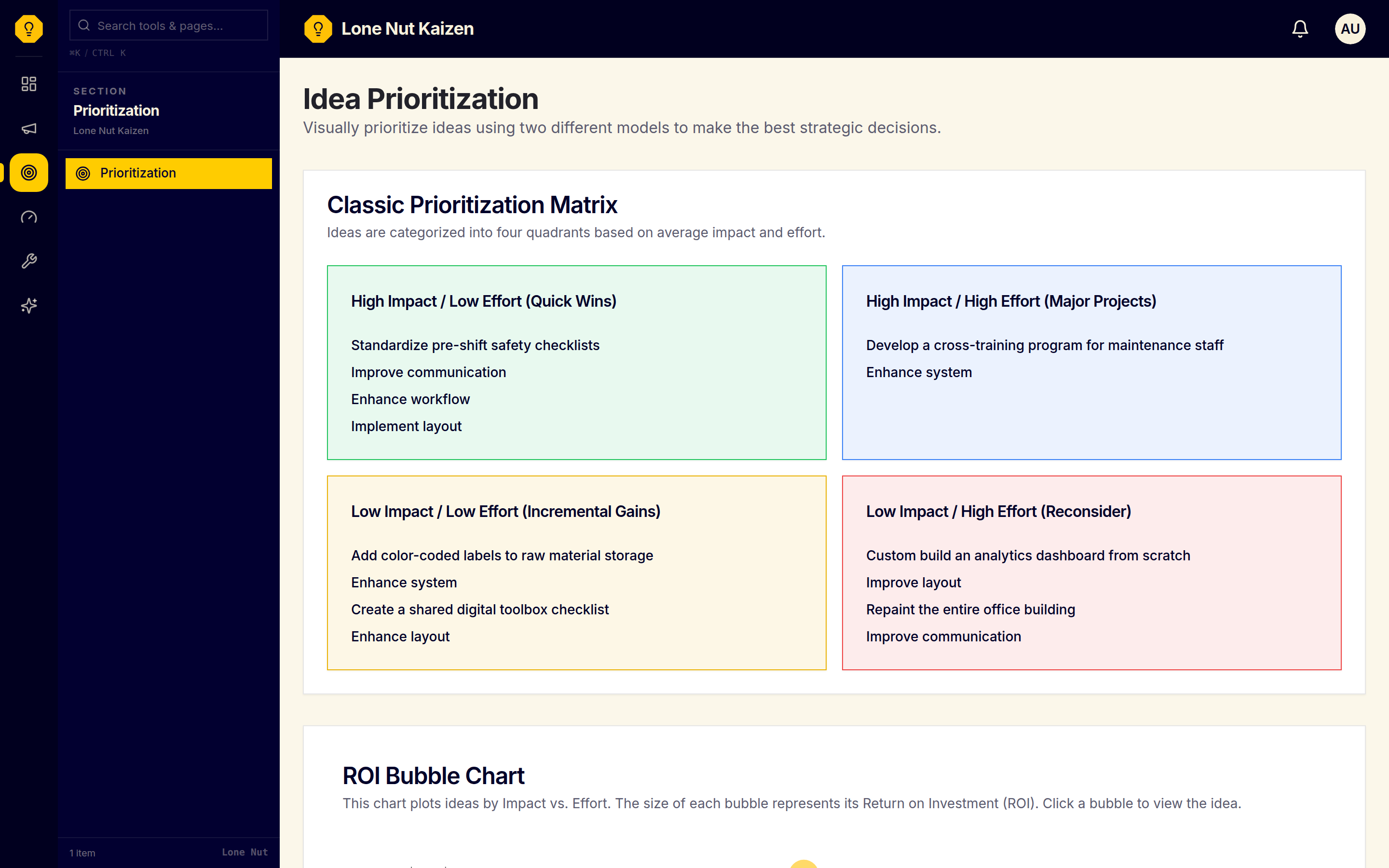
Task: Open notifications bell
Action: click(1300, 29)
